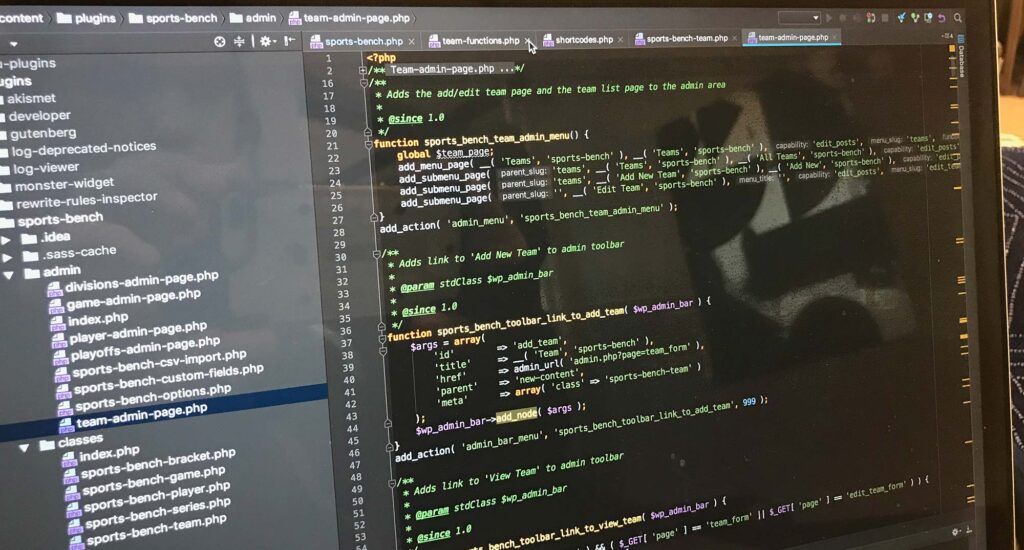Screen dimensions: 1024x550
Task: Switch to team-functions.php tab
Action: 481,40
